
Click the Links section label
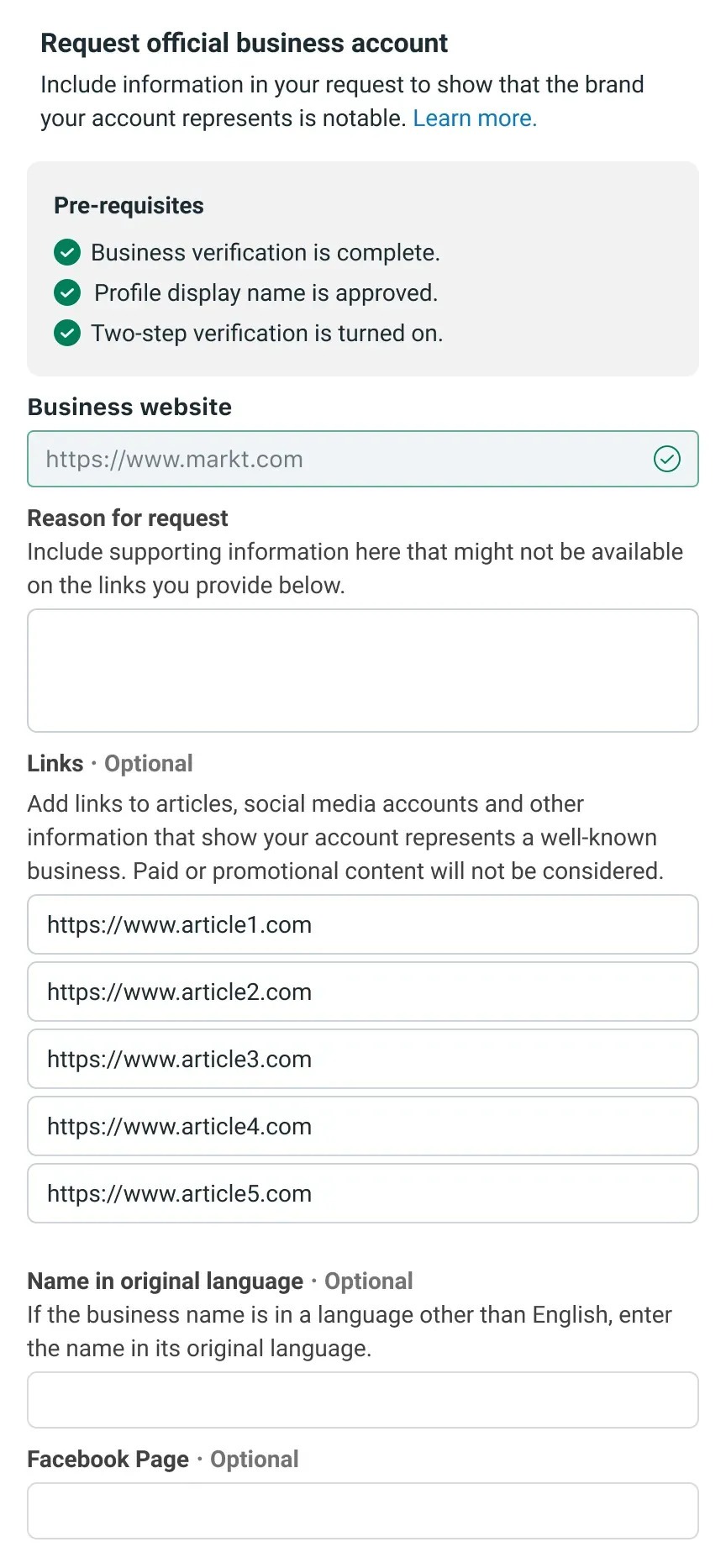tap(55, 763)
